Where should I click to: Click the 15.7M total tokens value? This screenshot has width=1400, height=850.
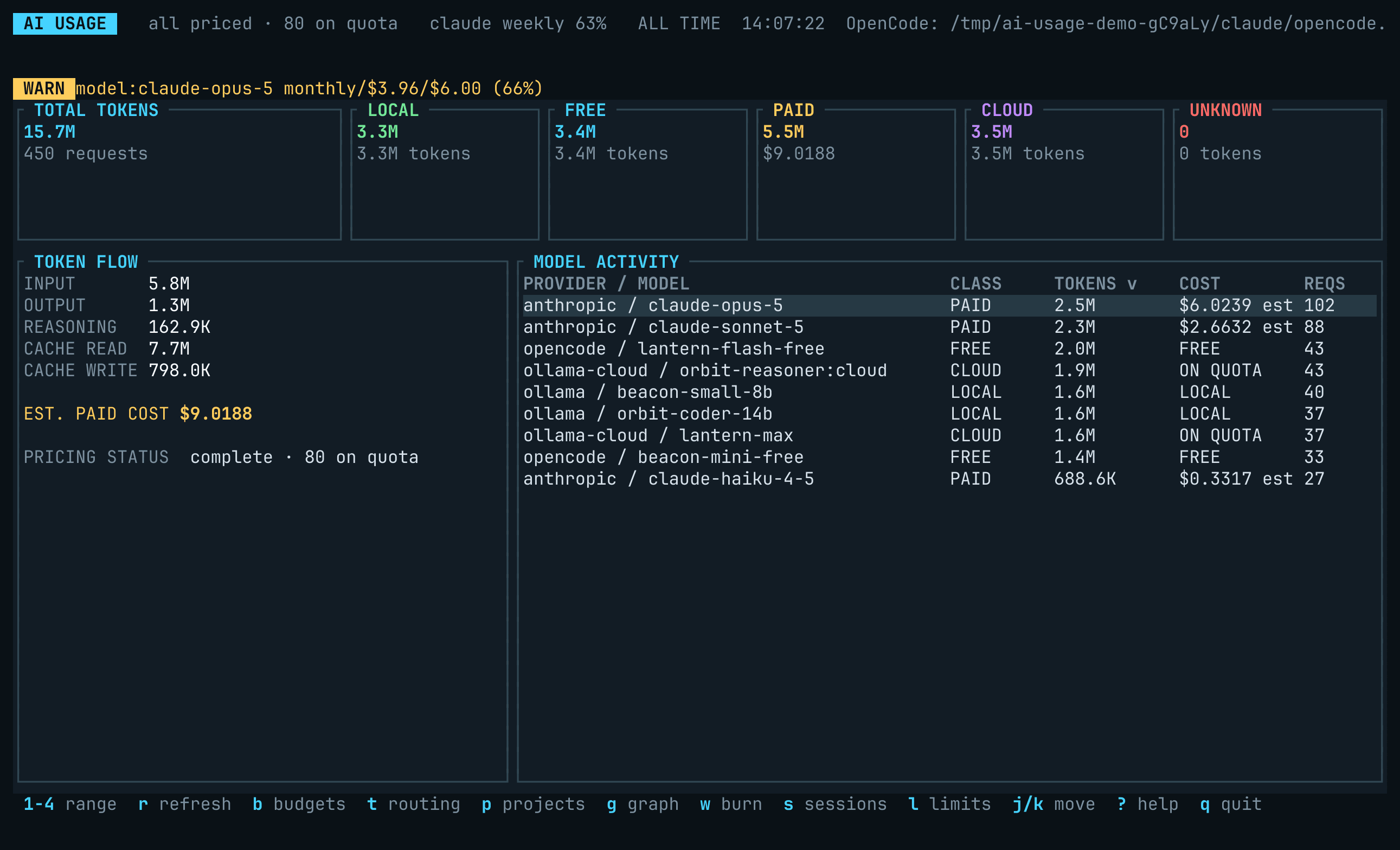49,132
